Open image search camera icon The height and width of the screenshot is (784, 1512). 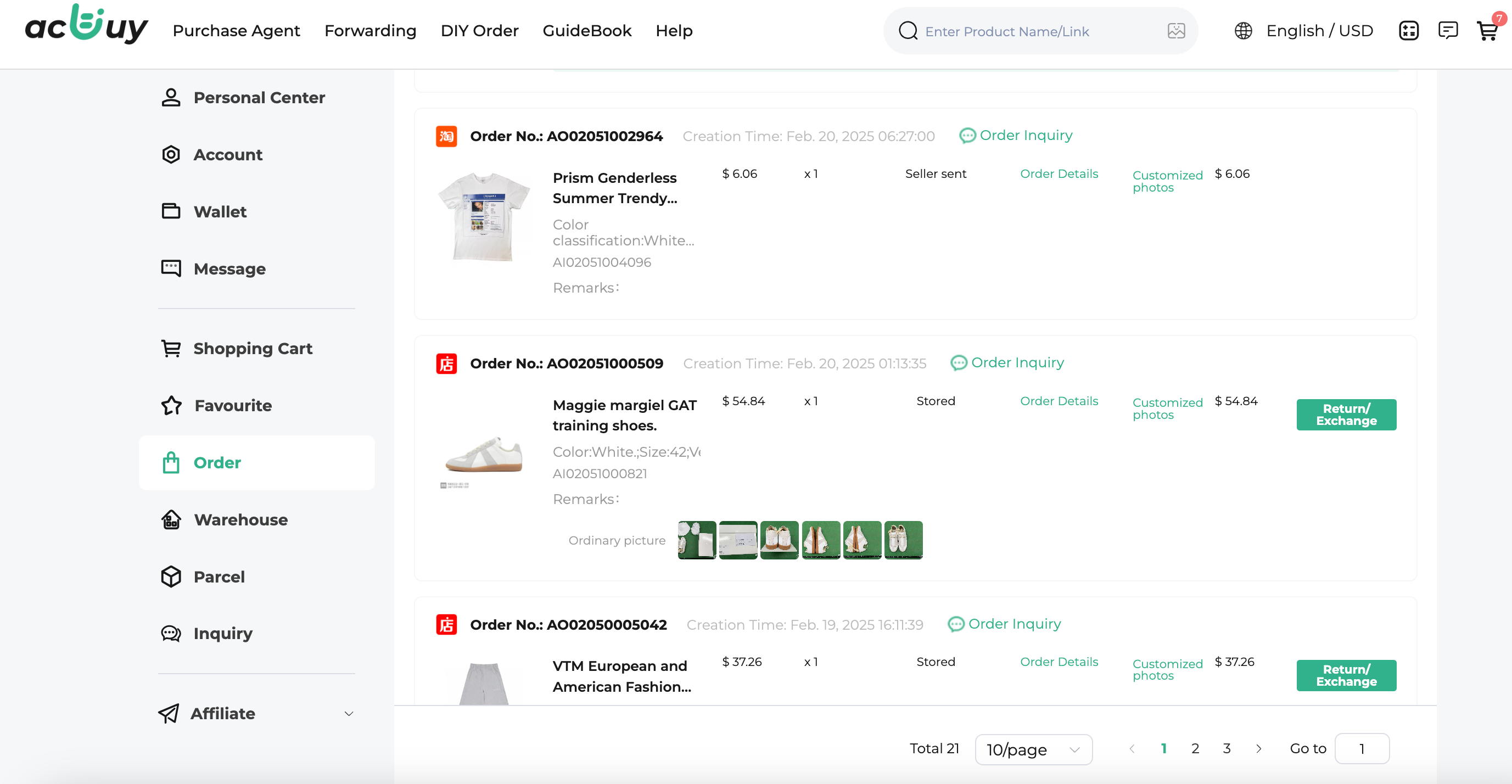(1176, 31)
